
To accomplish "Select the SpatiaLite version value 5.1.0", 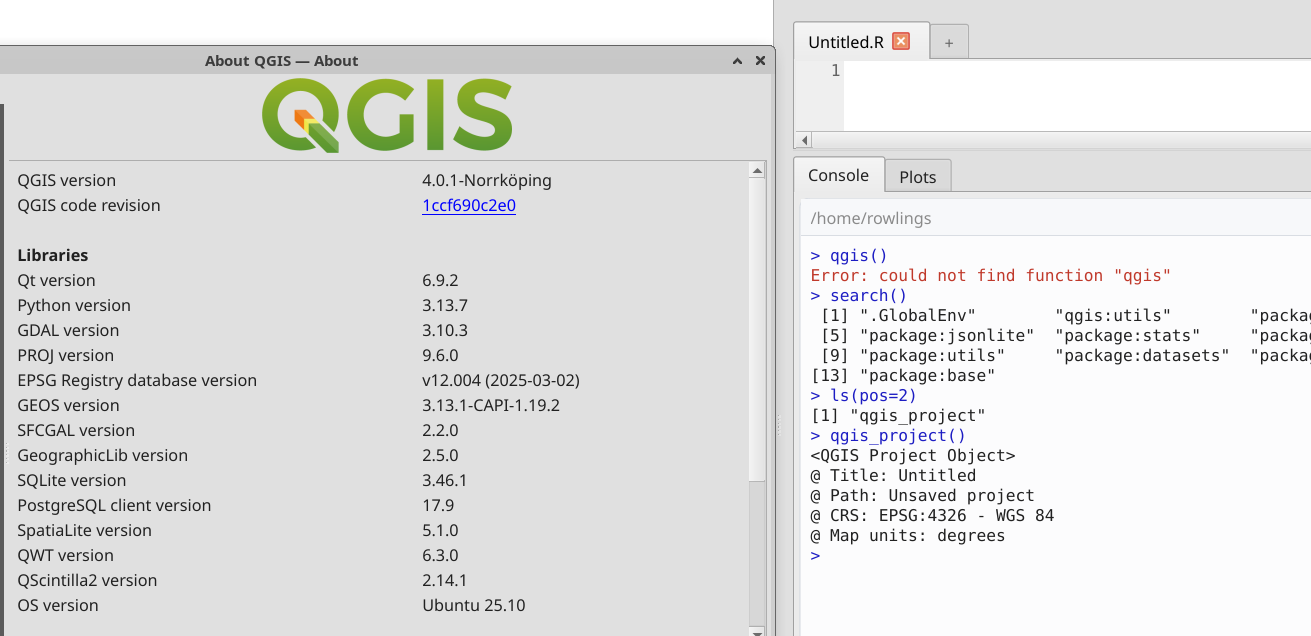I will [x=440, y=530].
